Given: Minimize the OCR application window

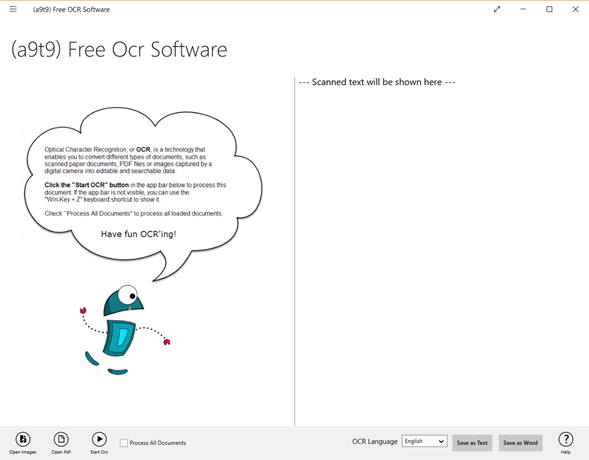Looking at the screenshot, I should [x=523, y=9].
